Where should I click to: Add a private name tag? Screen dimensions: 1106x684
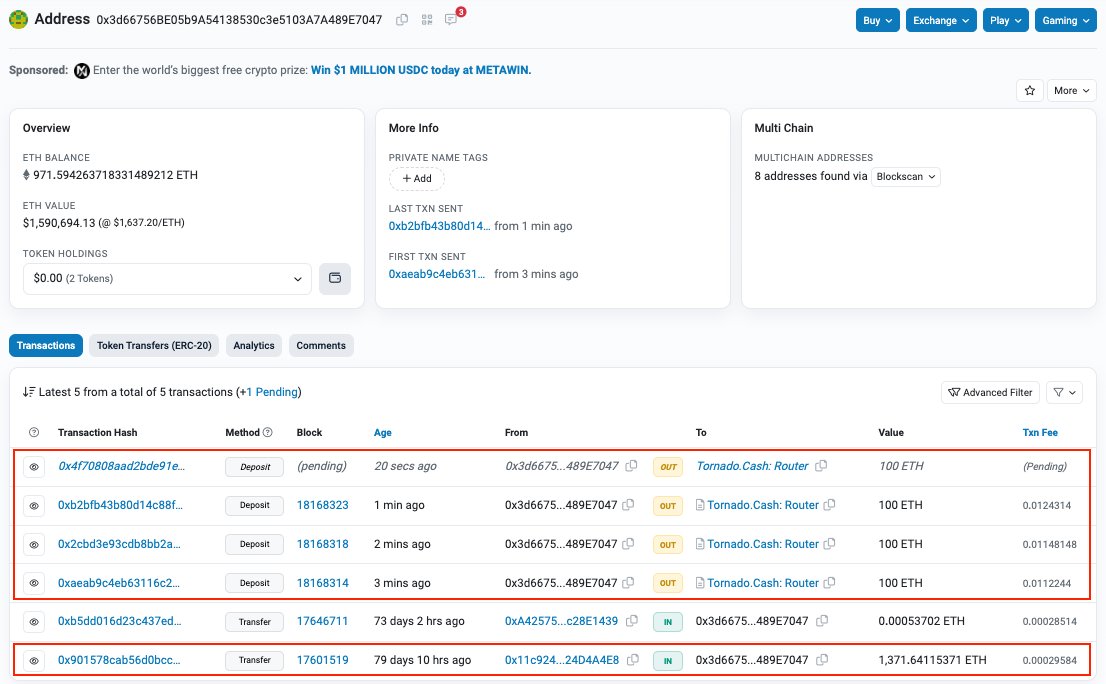(x=417, y=178)
